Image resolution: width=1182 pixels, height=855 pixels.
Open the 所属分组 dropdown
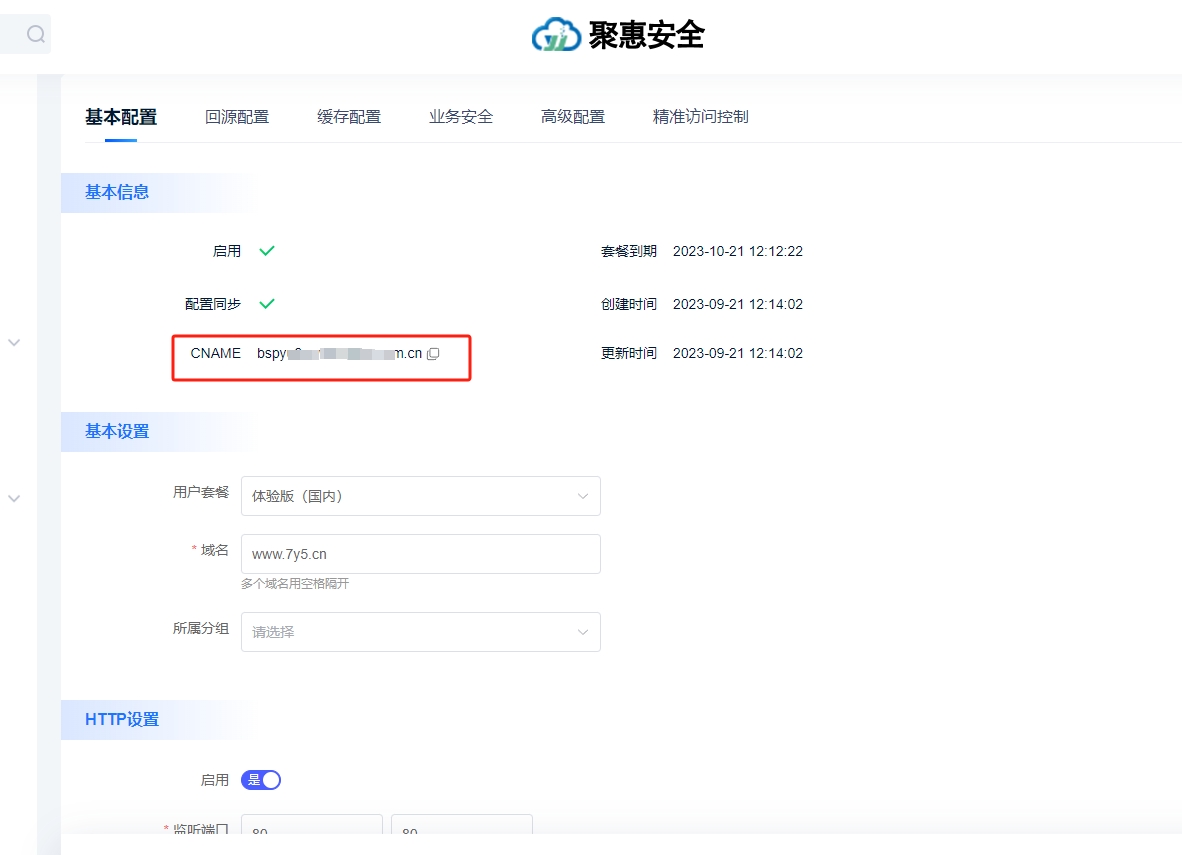[420, 632]
